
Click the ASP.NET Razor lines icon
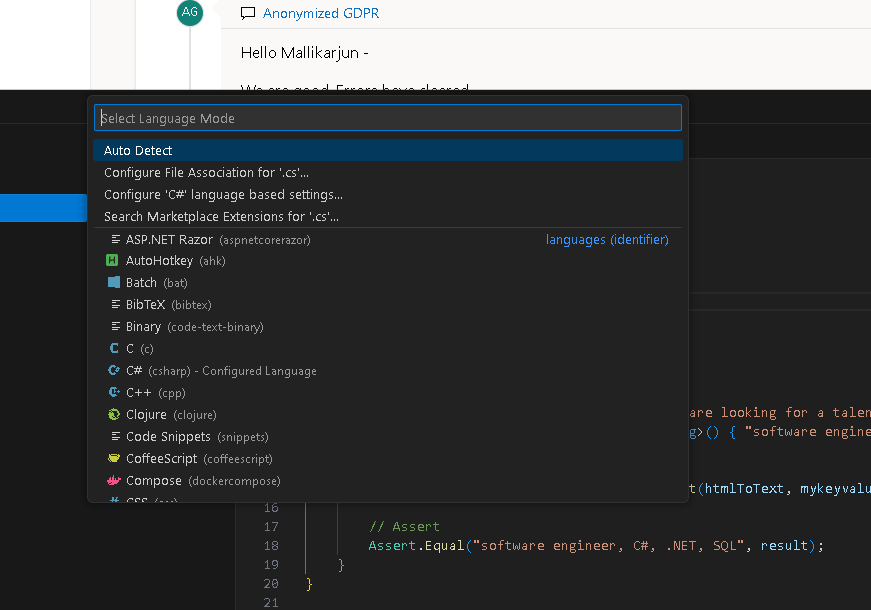116,239
